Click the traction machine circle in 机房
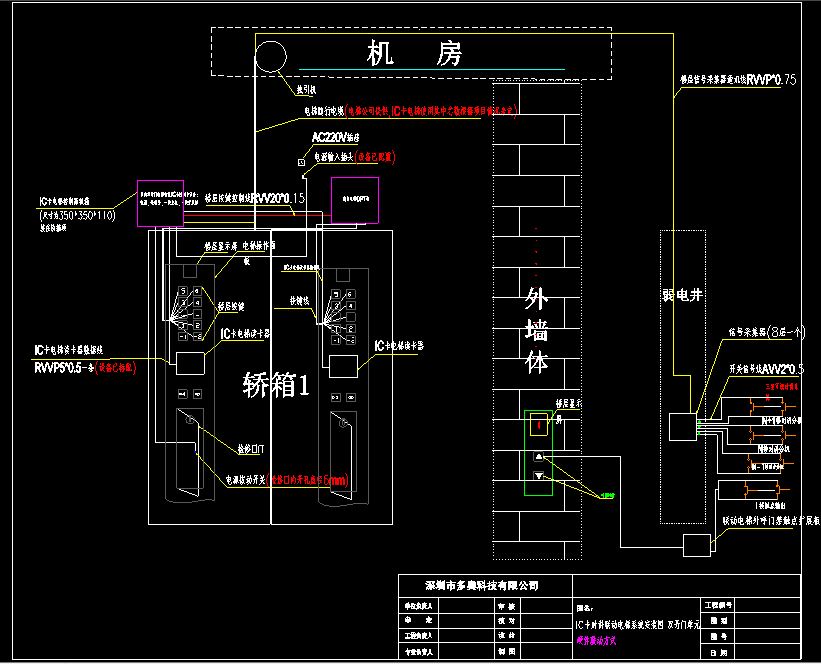The width and height of the screenshot is (821, 664). click(270, 57)
